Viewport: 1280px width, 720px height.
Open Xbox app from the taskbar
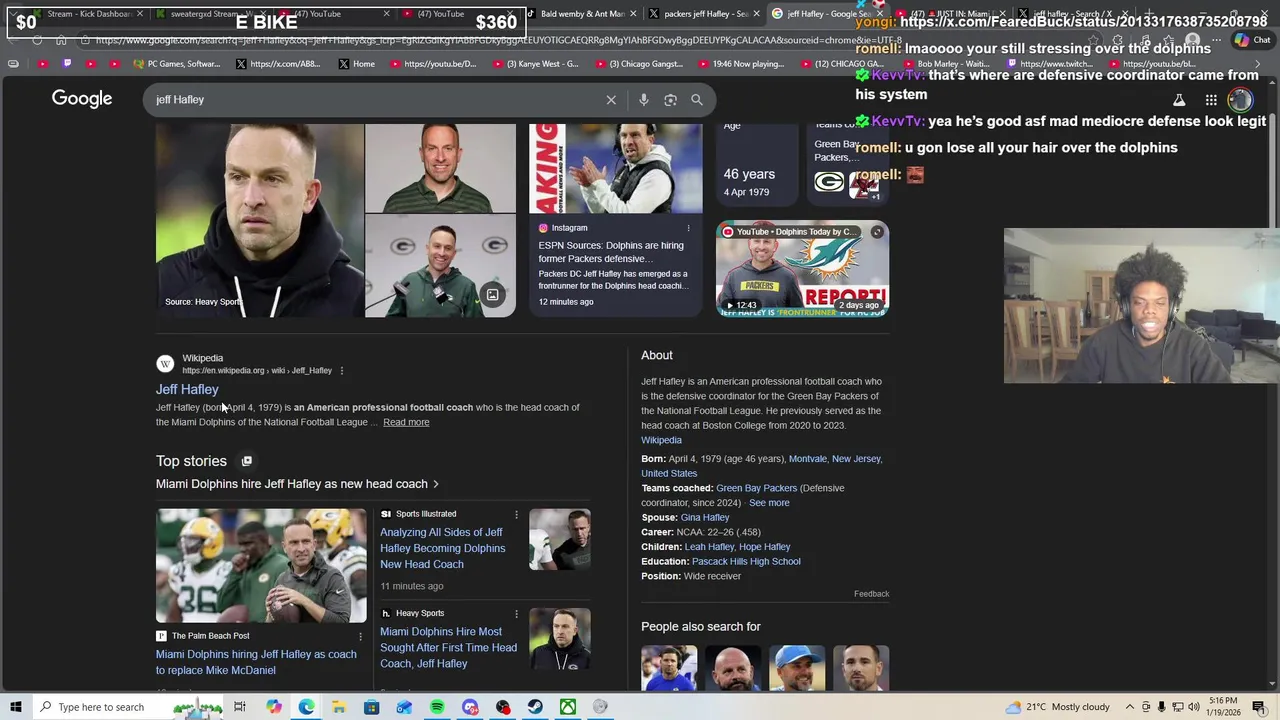[x=568, y=707]
